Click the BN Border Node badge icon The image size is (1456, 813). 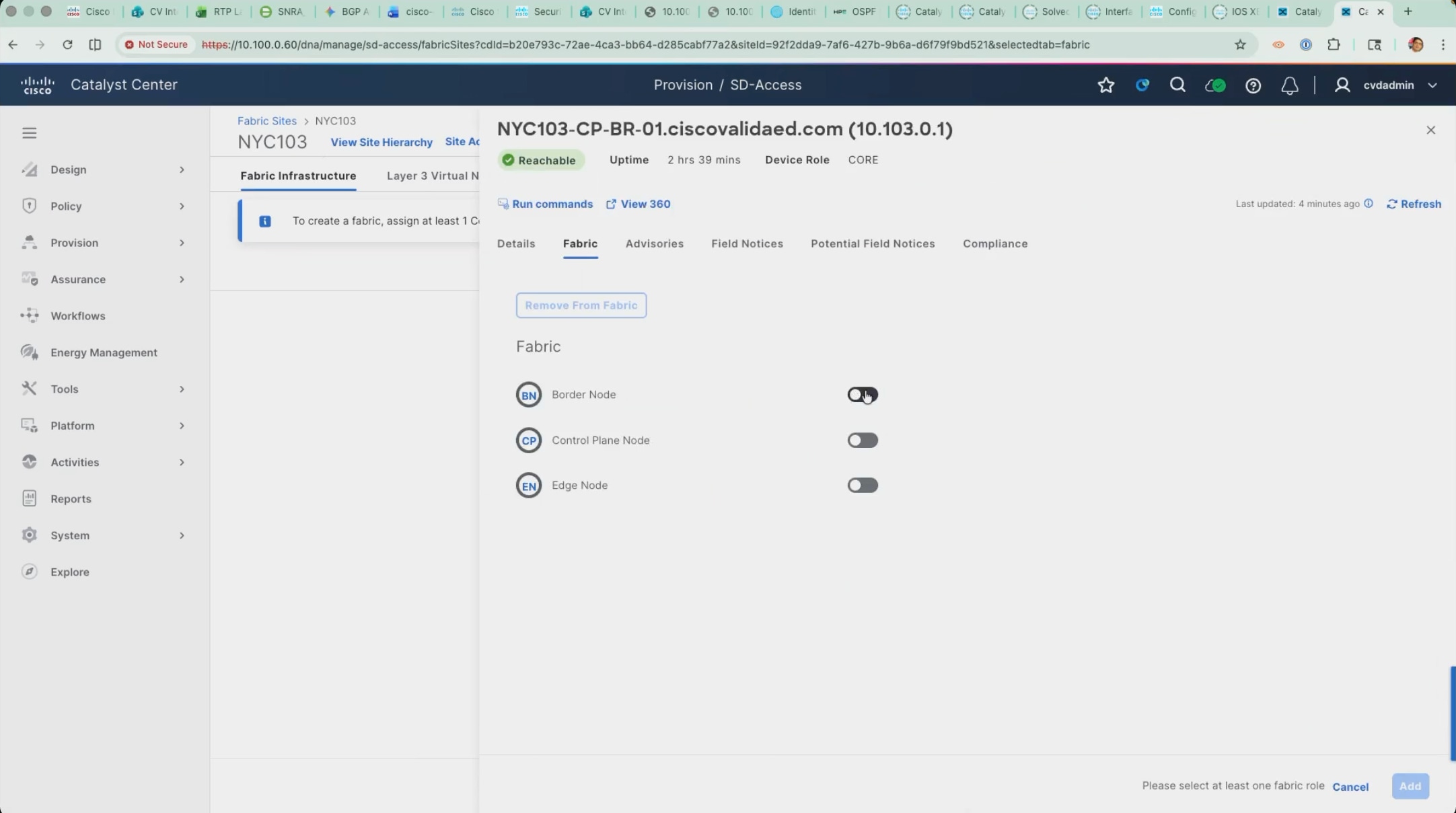529,395
